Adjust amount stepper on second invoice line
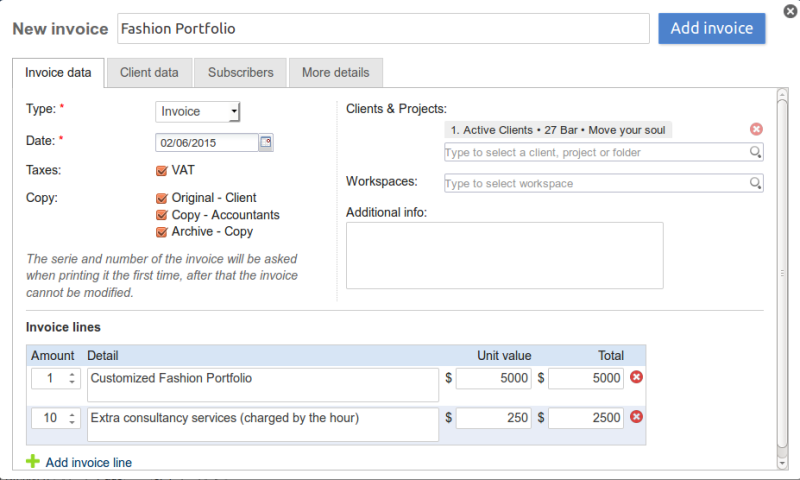This screenshot has height=480, width=800. pos(71,418)
